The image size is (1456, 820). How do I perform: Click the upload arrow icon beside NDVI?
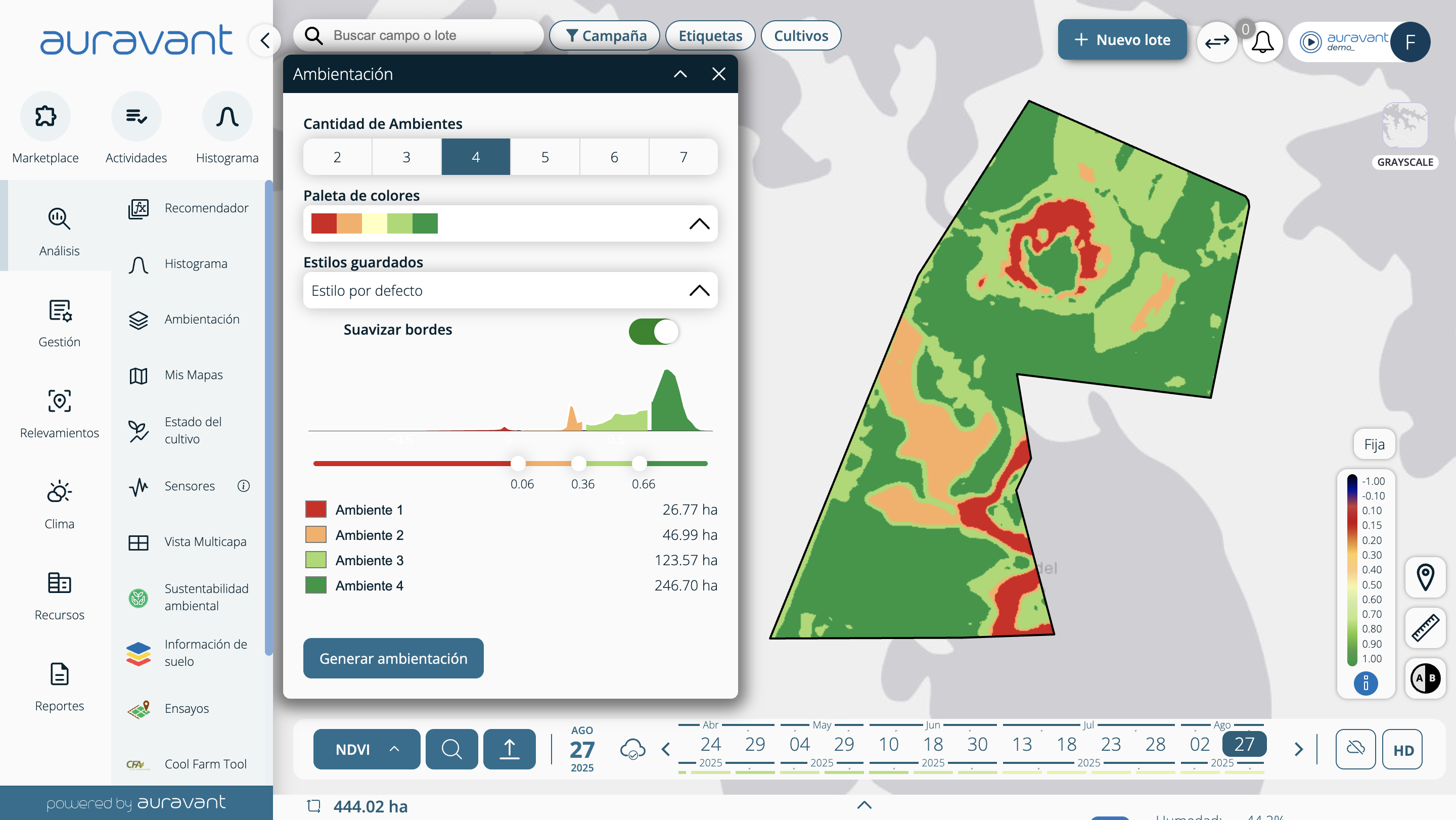coord(509,749)
